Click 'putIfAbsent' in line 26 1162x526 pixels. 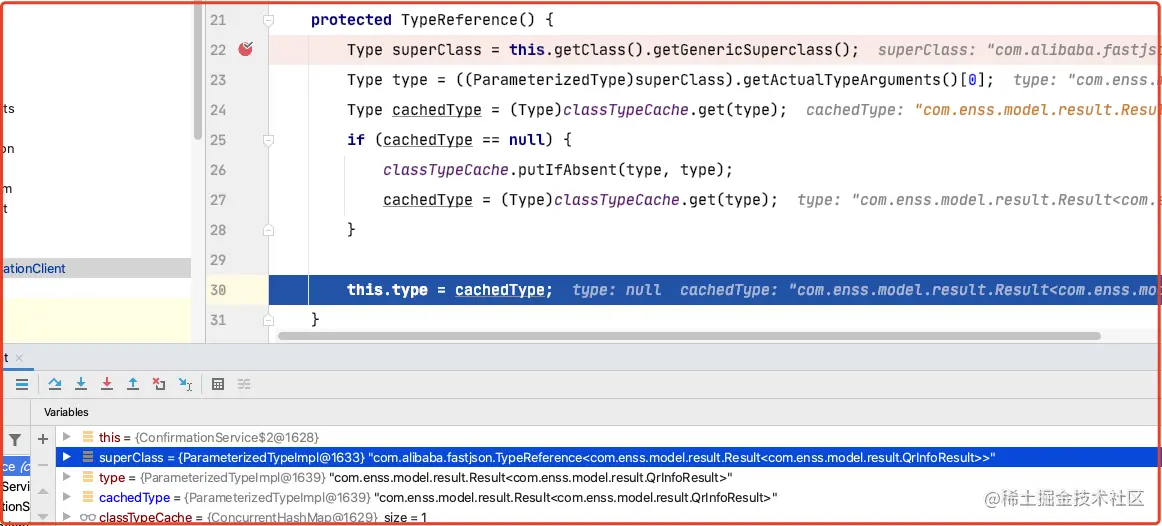pyautogui.click(x=567, y=170)
